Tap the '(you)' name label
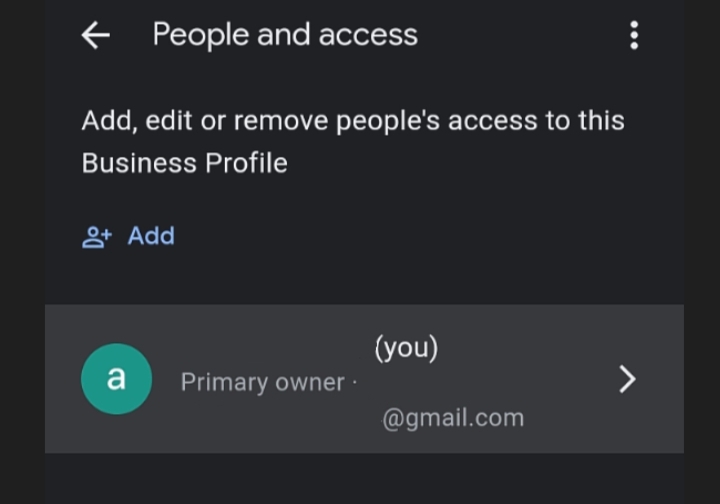720x504 pixels. 406,348
